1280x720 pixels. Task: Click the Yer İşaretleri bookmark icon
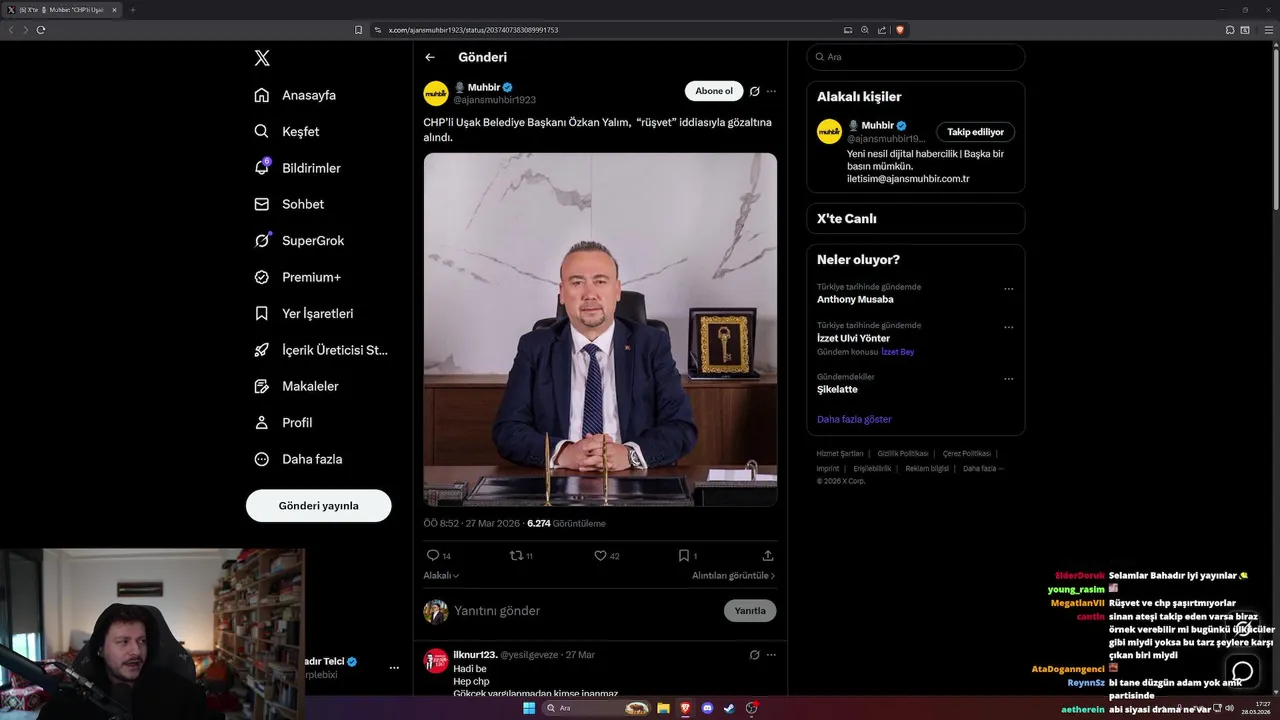pyautogui.click(x=262, y=313)
